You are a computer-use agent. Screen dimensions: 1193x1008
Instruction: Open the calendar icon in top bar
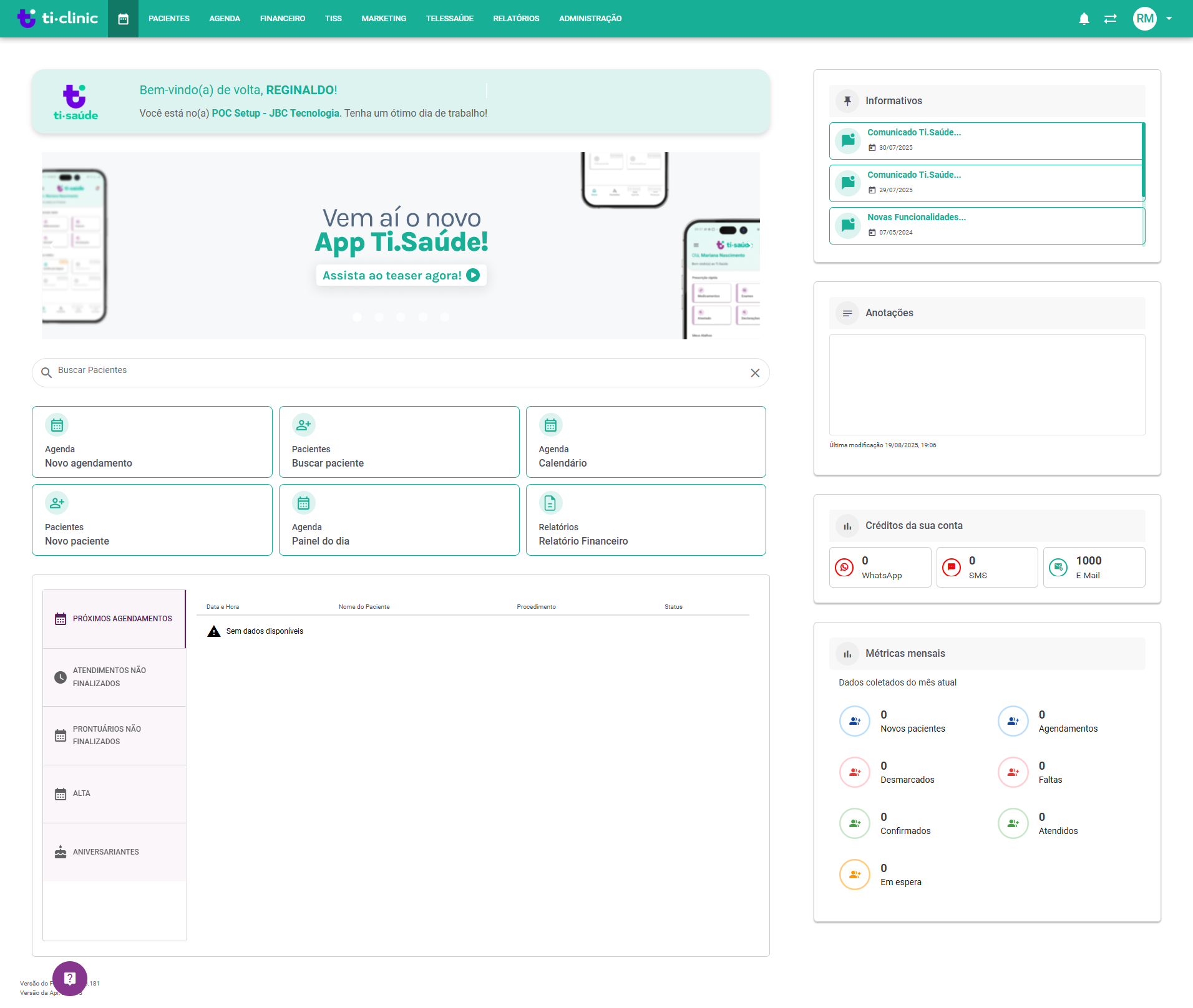pos(123,19)
